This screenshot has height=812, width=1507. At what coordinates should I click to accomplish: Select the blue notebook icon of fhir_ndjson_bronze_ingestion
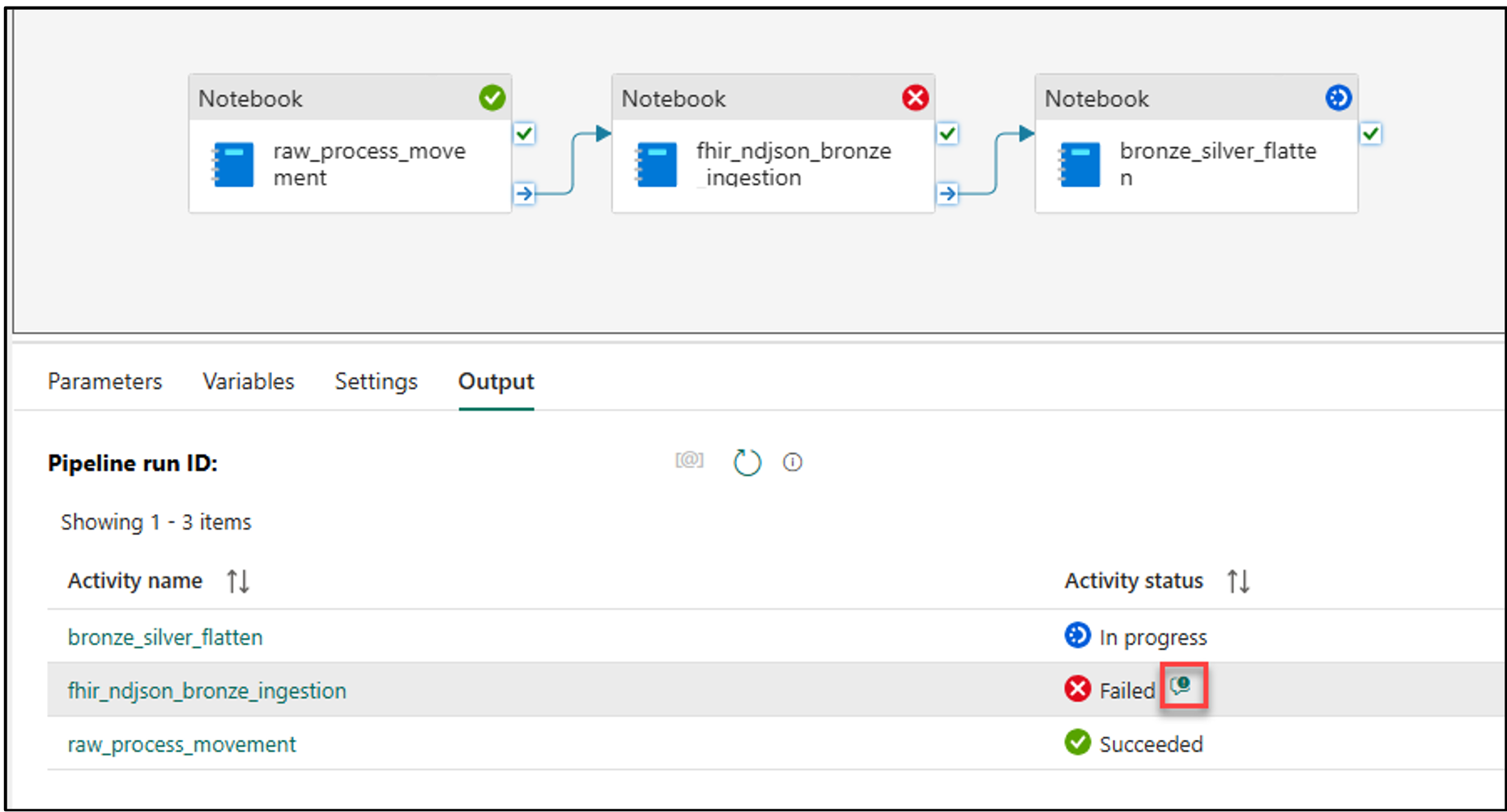coord(657,164)
